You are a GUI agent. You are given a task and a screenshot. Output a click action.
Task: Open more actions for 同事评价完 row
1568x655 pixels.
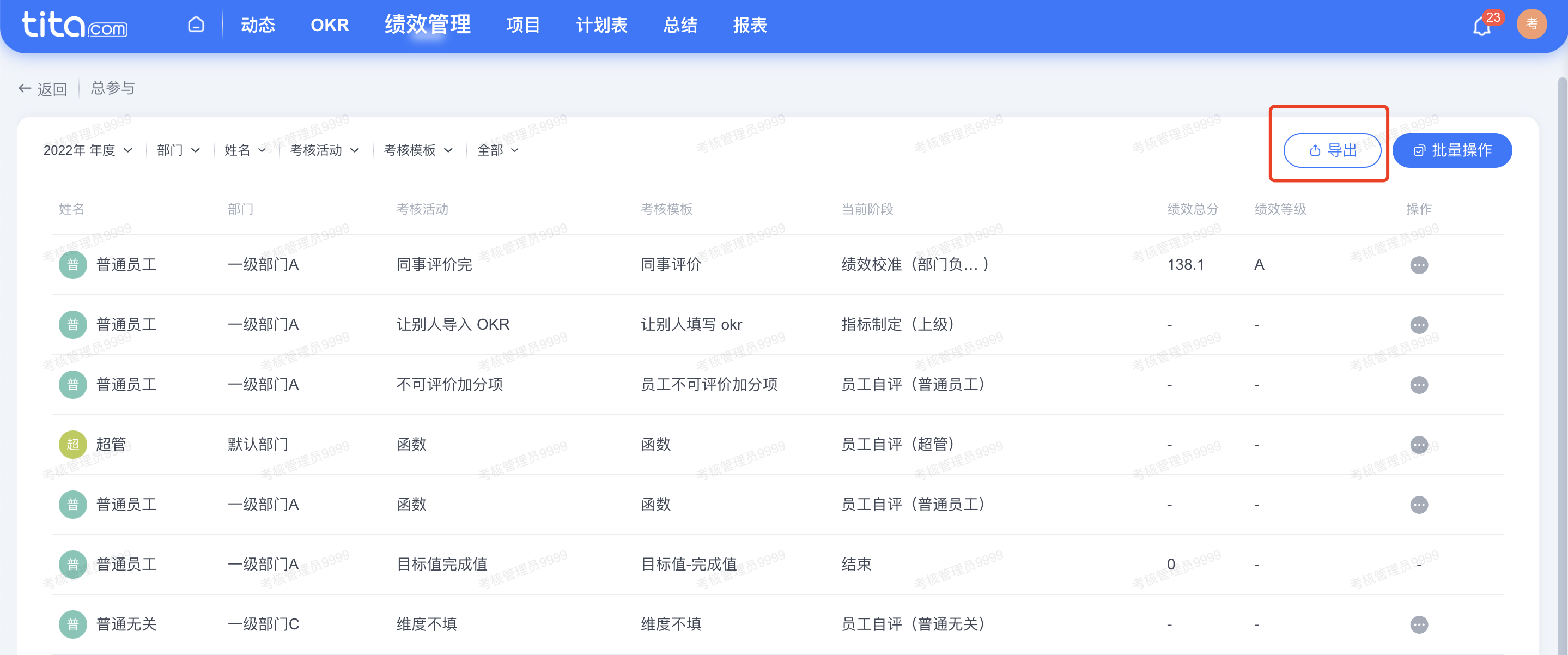point(1419,265)
